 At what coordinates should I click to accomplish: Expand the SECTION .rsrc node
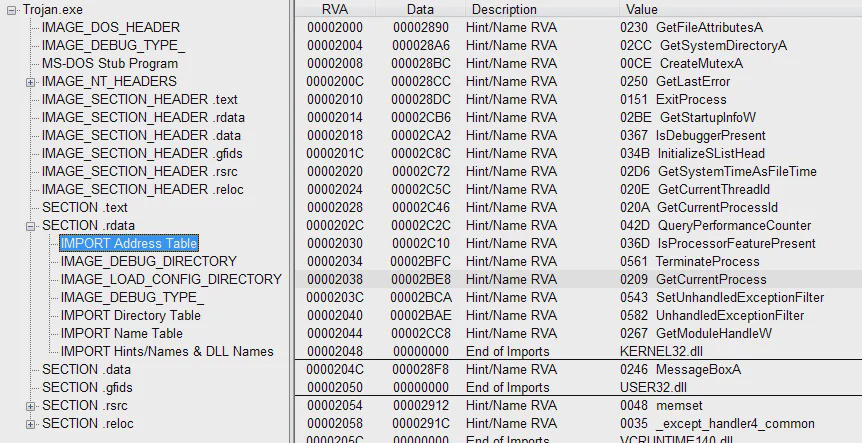[x=30, y=406]
